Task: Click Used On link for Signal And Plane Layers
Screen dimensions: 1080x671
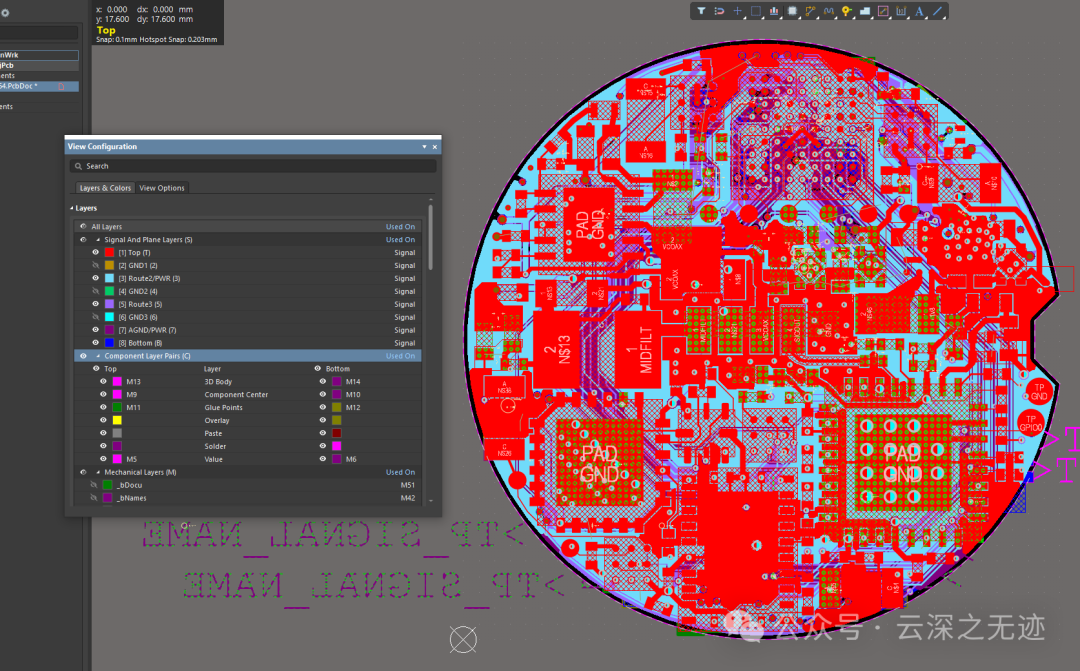Action: [400, 240]
